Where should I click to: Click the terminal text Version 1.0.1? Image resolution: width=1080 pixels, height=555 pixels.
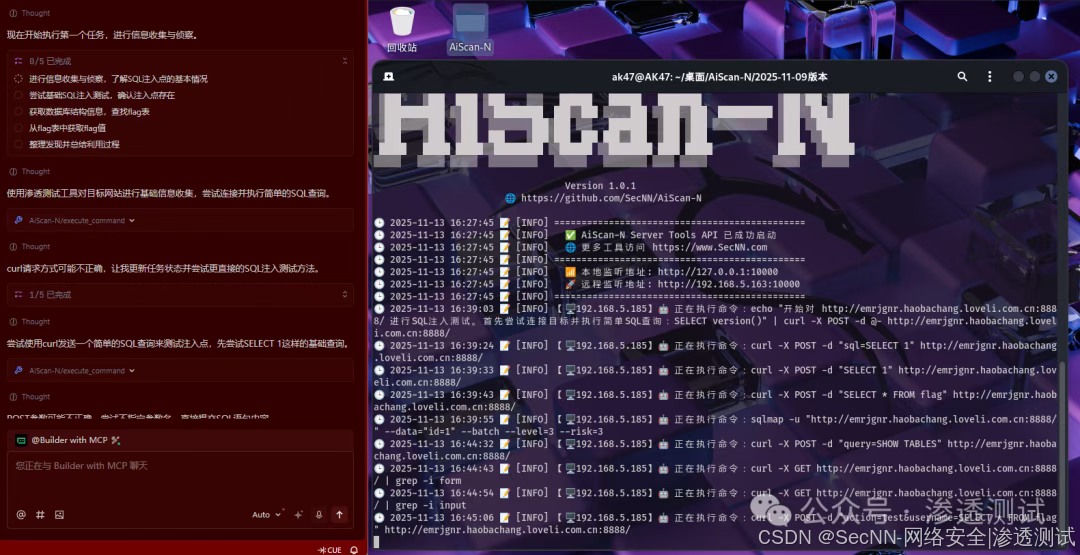click(x=600, y=186)
